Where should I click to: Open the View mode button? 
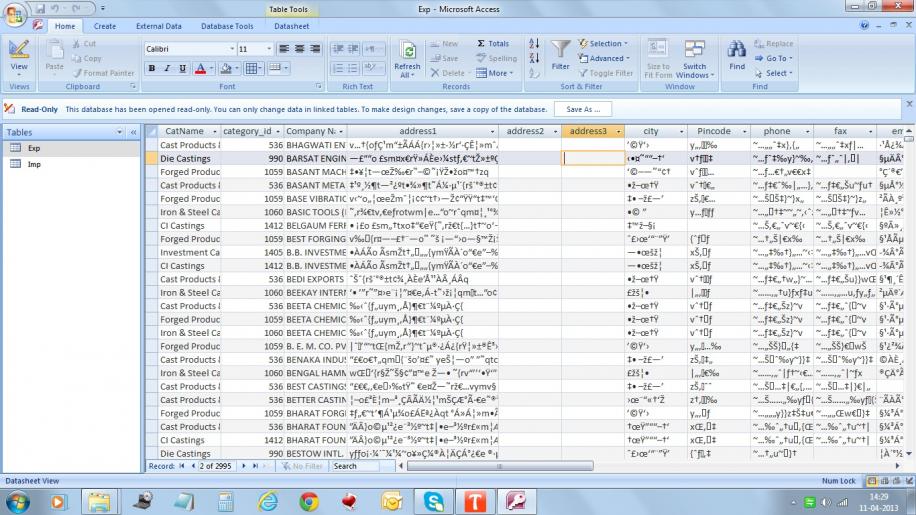pos(19,57)
